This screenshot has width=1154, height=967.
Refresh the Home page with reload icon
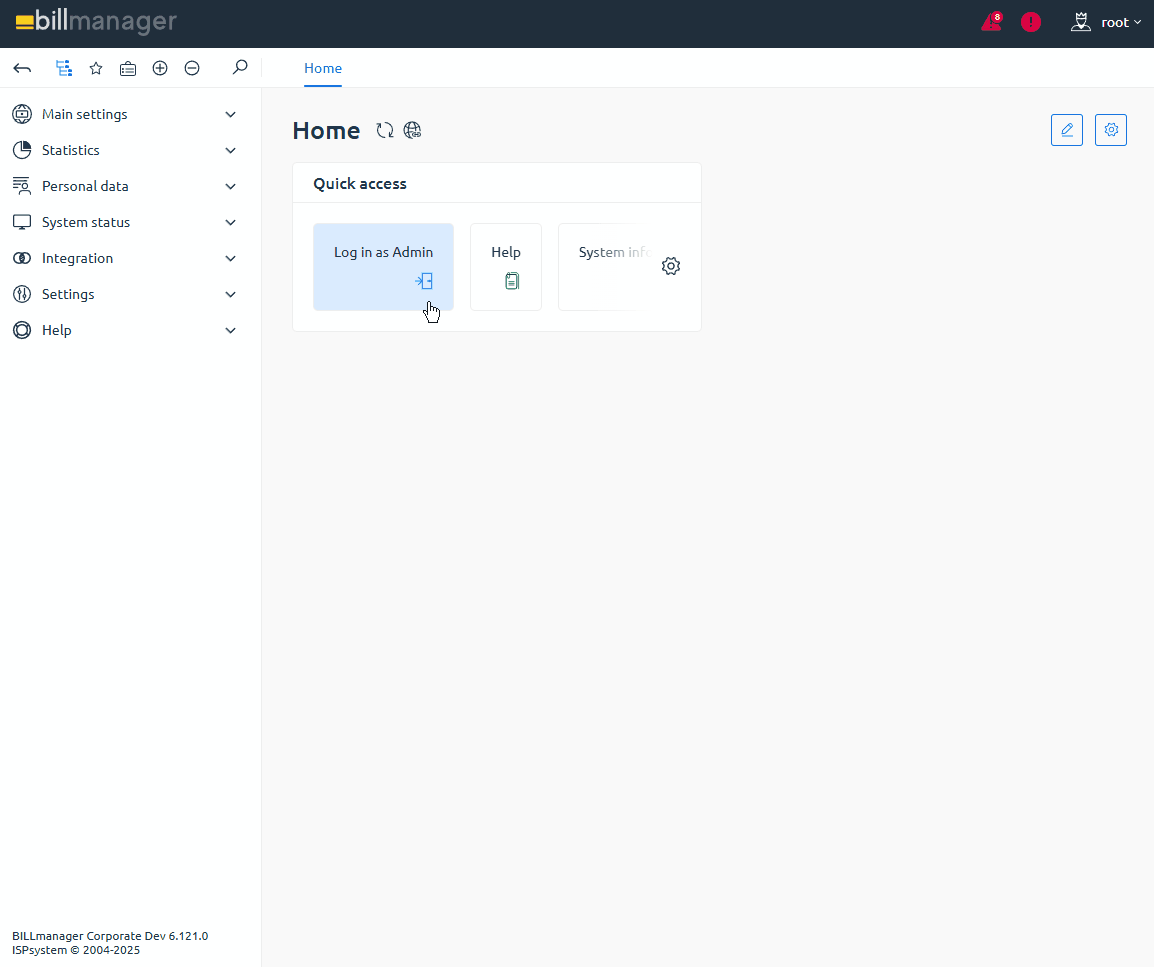(x=385, y=130)
